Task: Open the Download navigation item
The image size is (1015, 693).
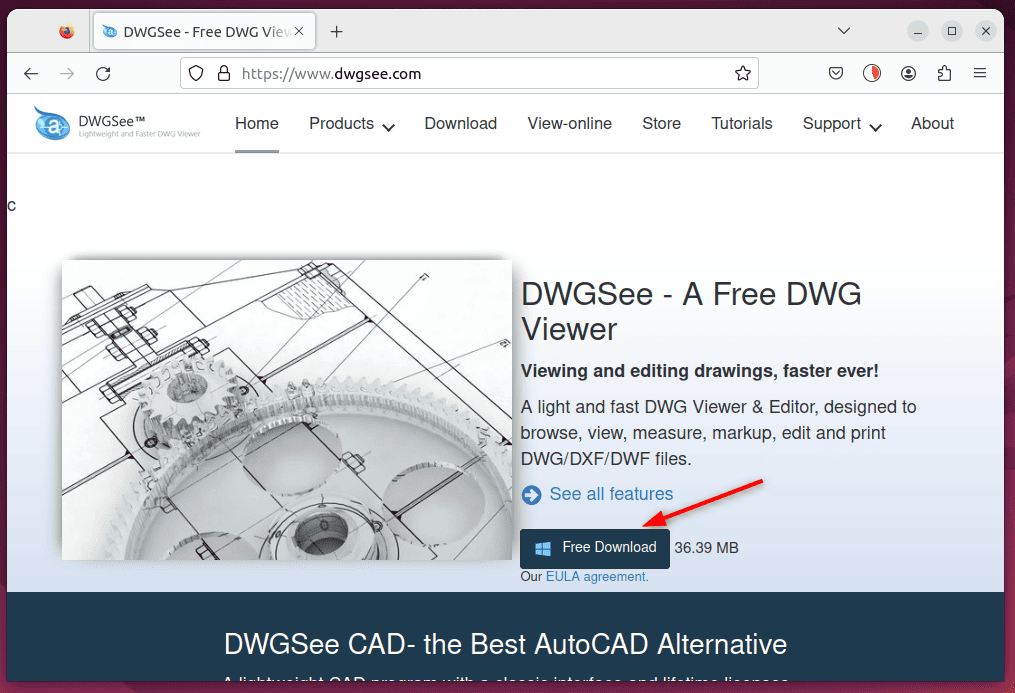Action: point(461,124)
